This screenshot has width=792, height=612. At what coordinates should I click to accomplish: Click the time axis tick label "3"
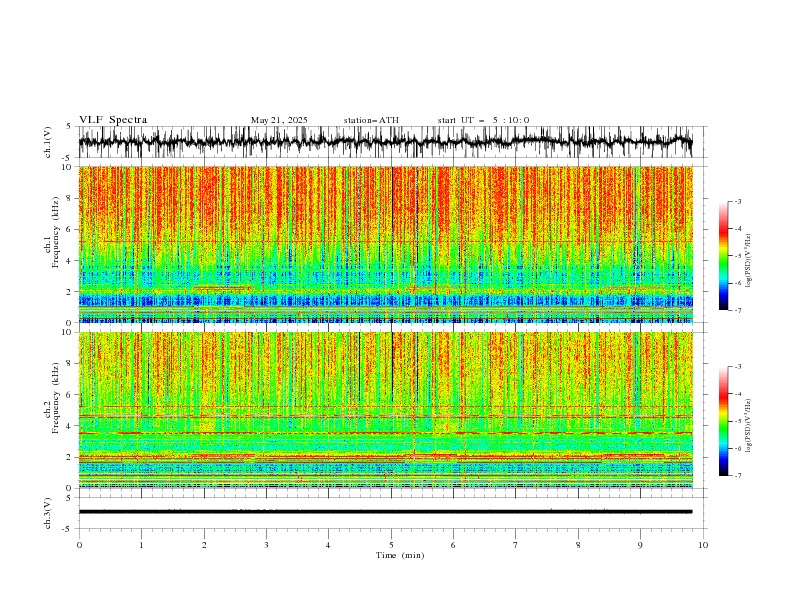pyautogui.click(x=266, y=545)
